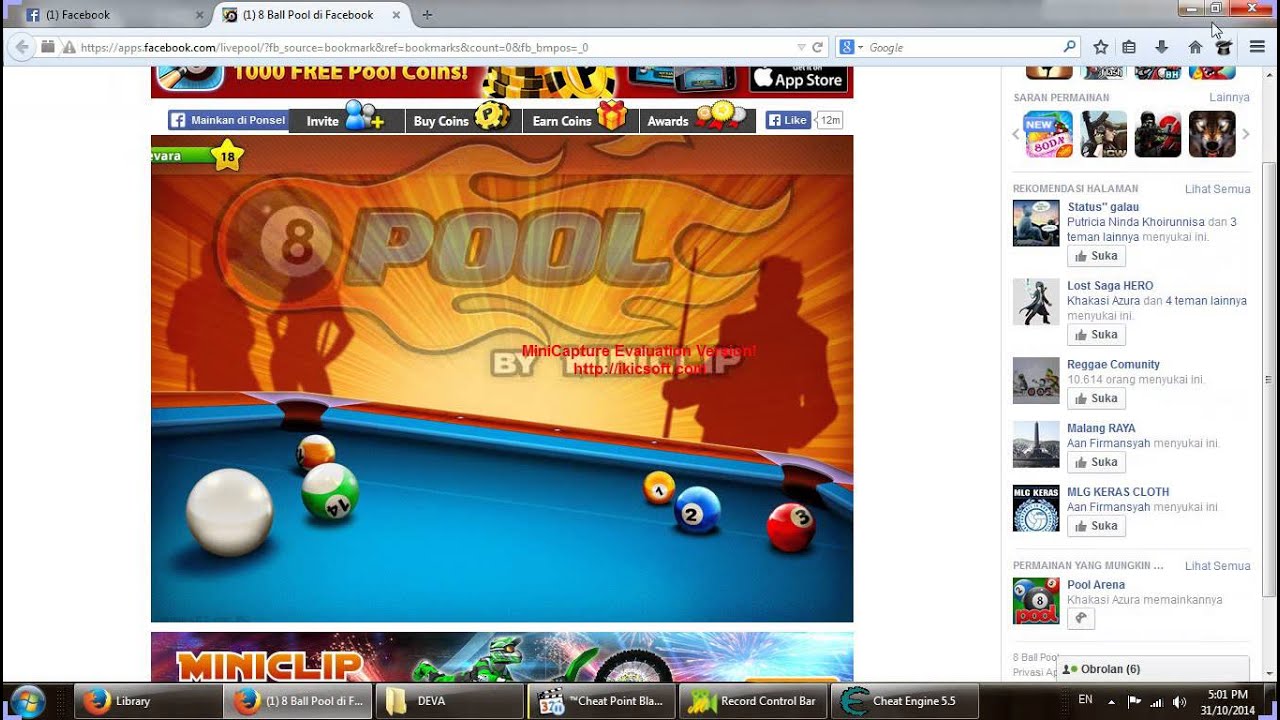Click Lihat Semua beside Permainan Yang Mungkin
Screen dimensions: 1280x720
point(1218,566)
